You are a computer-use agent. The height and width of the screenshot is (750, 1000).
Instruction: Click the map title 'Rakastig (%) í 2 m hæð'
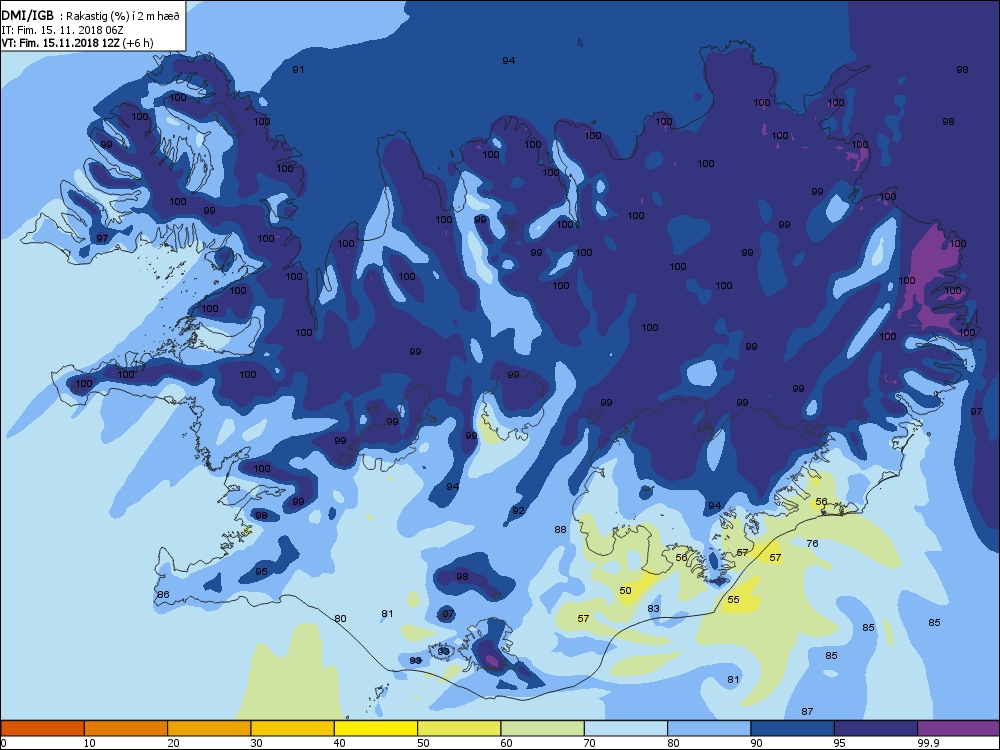pyautogui.click(x=121, y=17)
